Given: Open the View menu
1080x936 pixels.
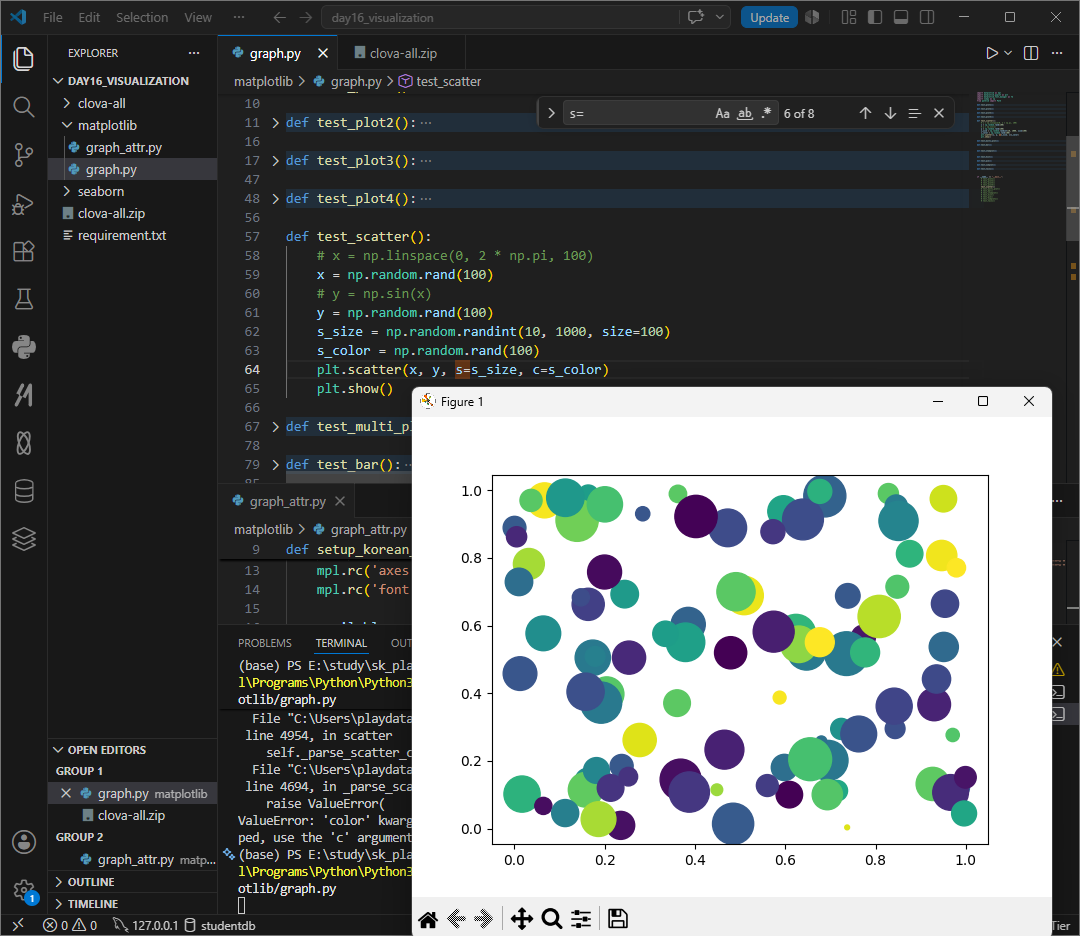Looking at the screenshot, I should [198, 17].
